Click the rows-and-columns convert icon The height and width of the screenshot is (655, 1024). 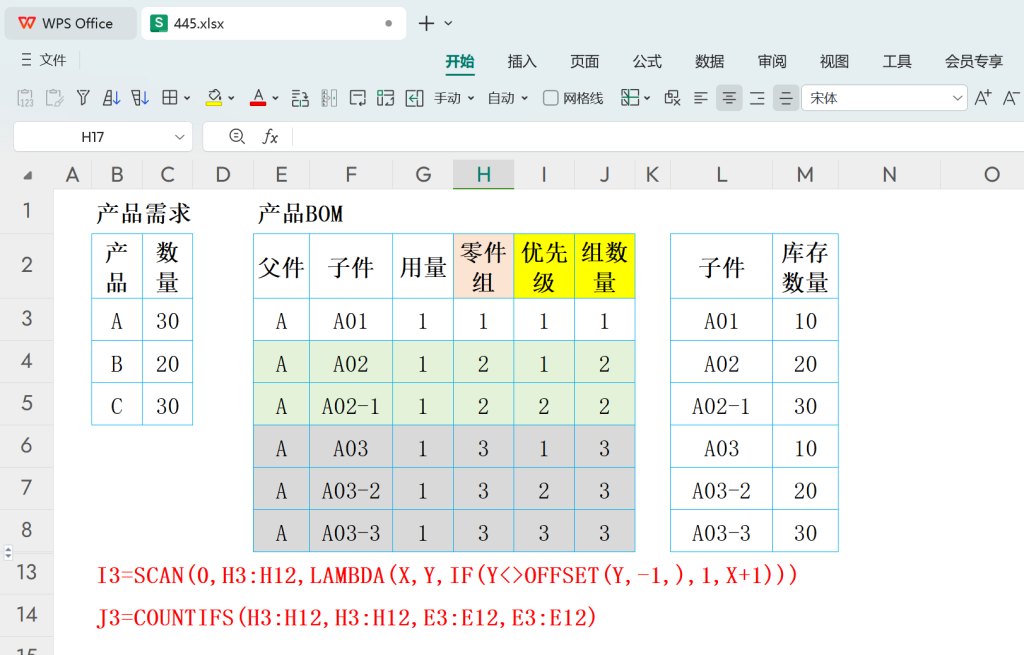[x=300, y=98]
